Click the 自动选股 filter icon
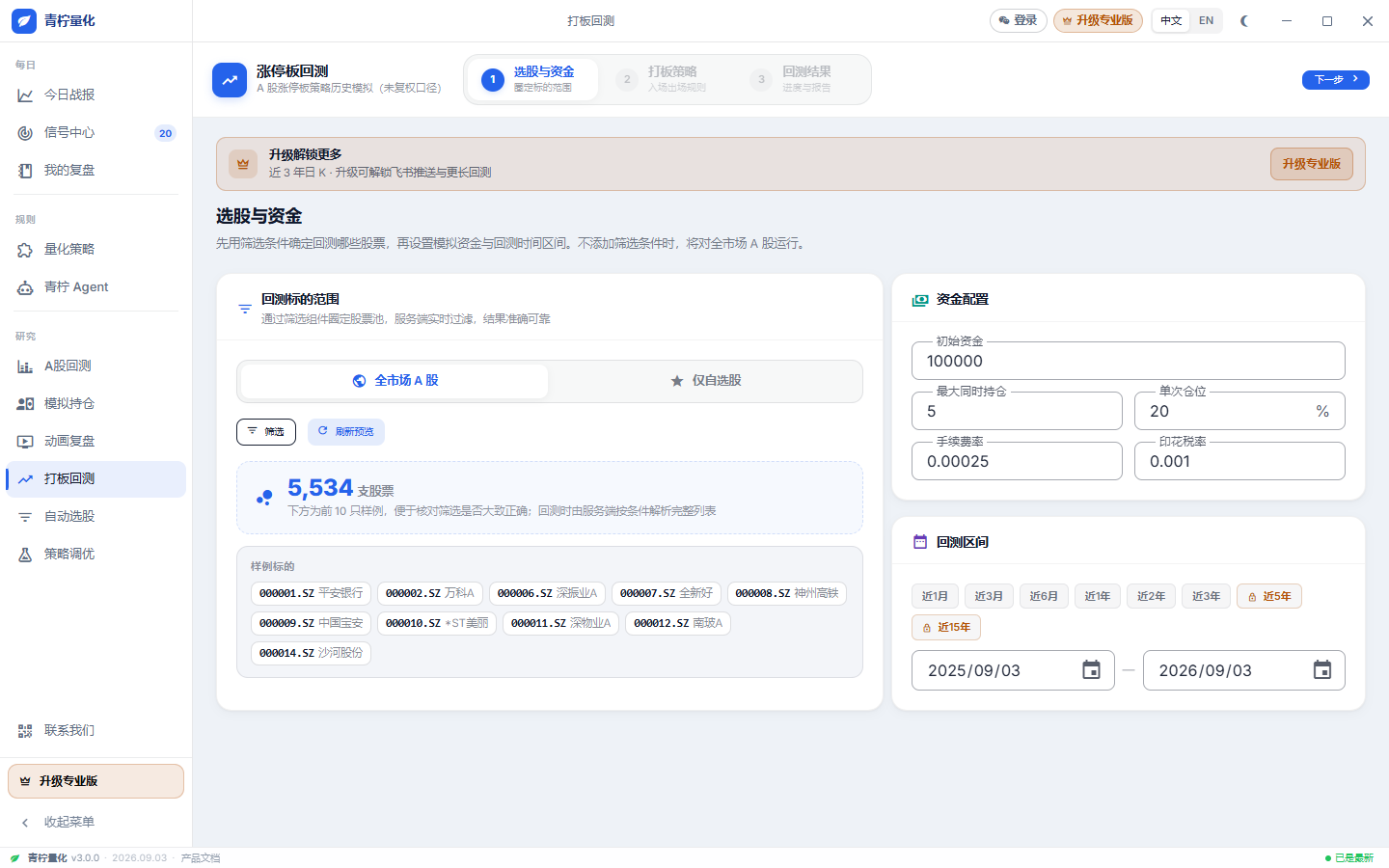 coord(25,517)
